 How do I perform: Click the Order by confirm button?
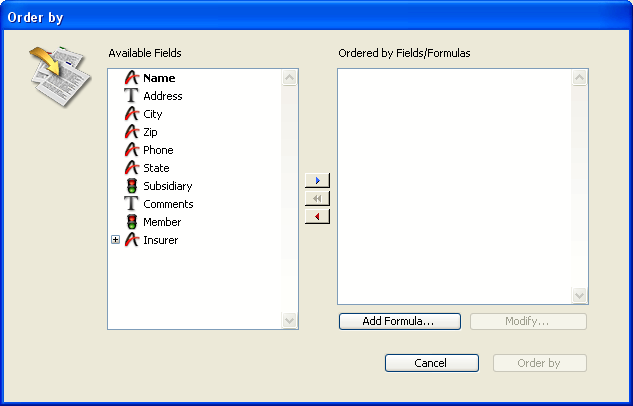[x=539, y=363]
